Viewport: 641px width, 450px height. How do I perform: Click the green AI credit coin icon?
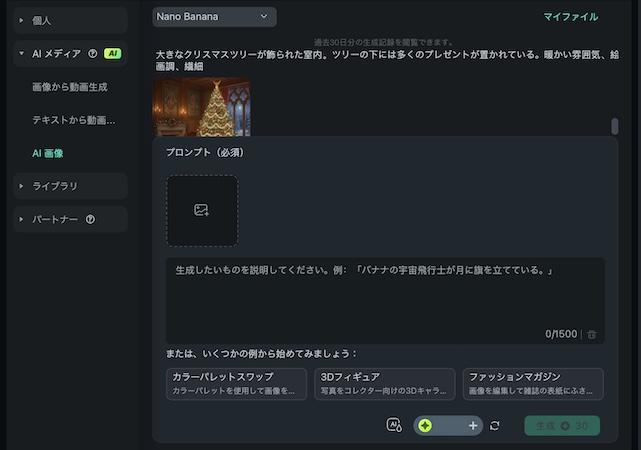425,426
